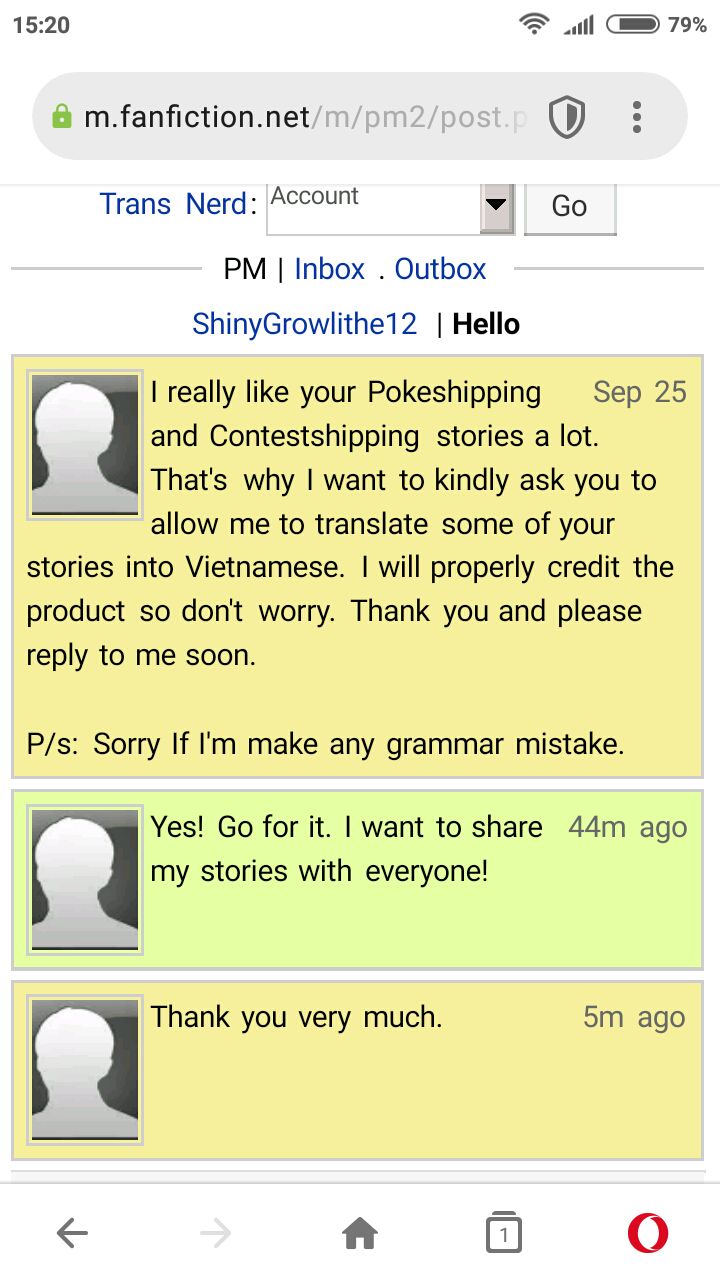Tap the green padlock security icon
The image size is (720, 1280).
coord(62,118)
